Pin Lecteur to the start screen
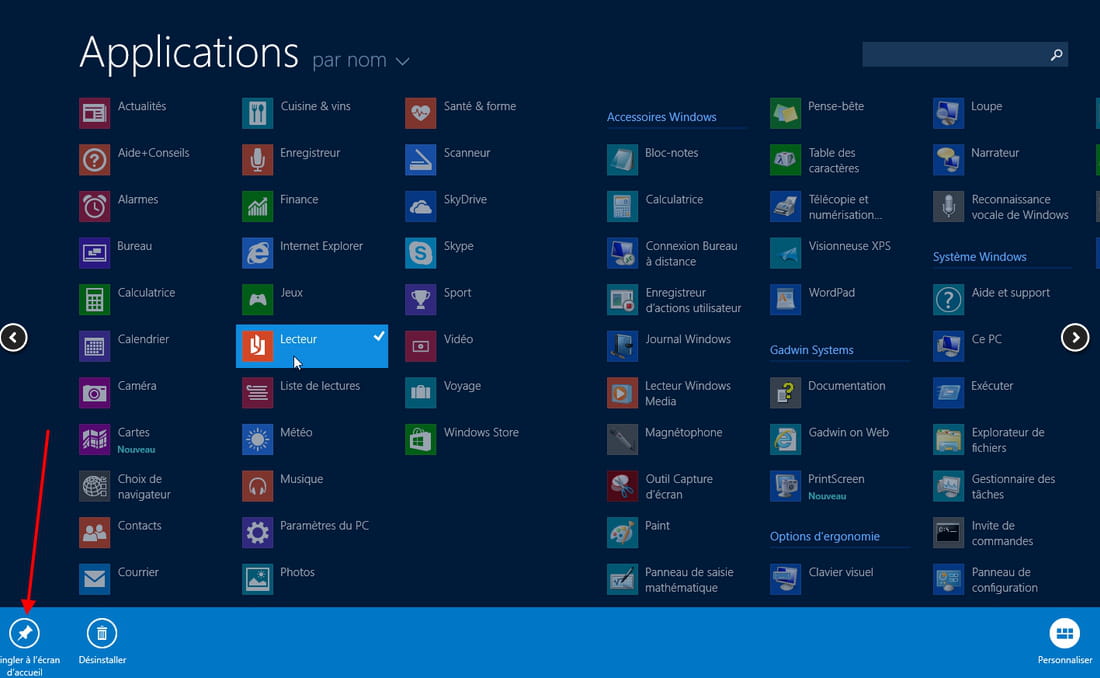This screenshot has height=678, width=1100. [x=25, y=633]
